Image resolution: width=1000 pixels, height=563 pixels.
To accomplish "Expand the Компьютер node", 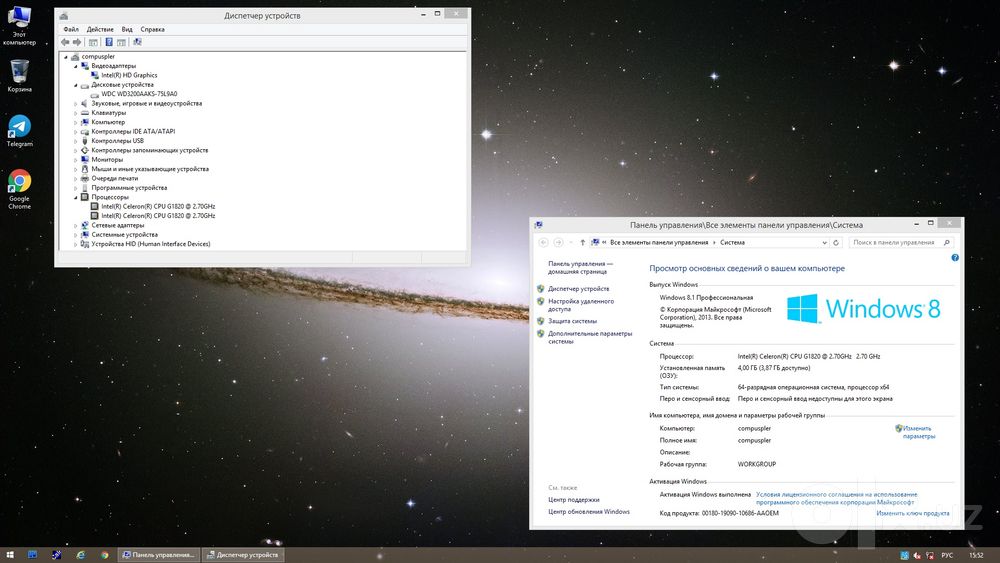I will click(75, 122).
